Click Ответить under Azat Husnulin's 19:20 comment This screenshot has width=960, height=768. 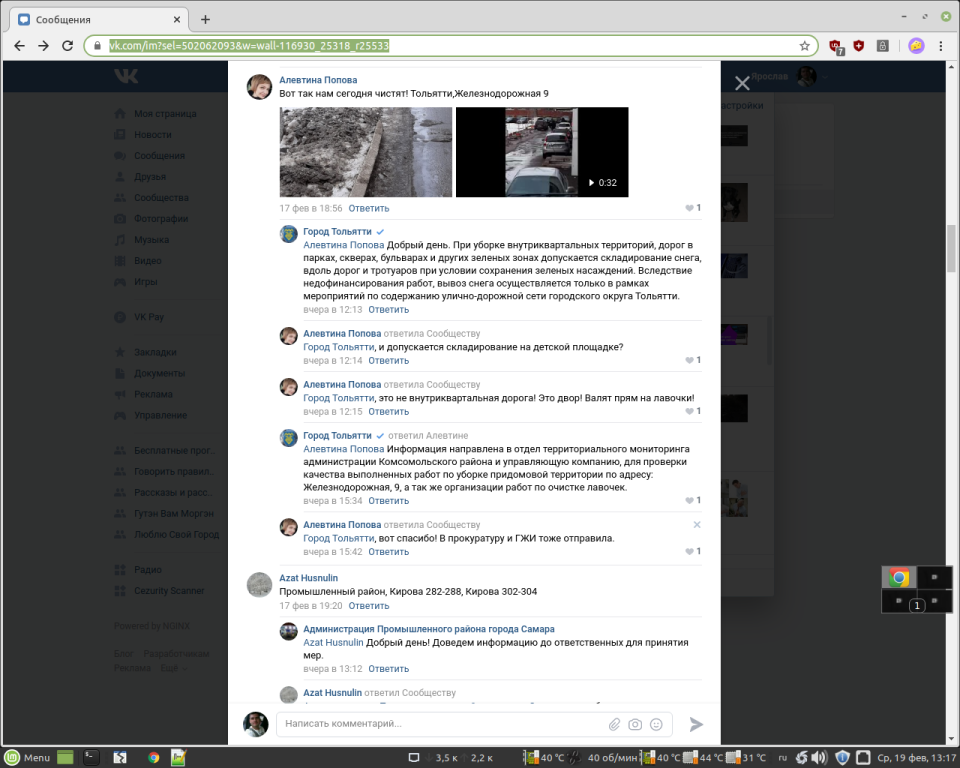(x=368, y=605)
